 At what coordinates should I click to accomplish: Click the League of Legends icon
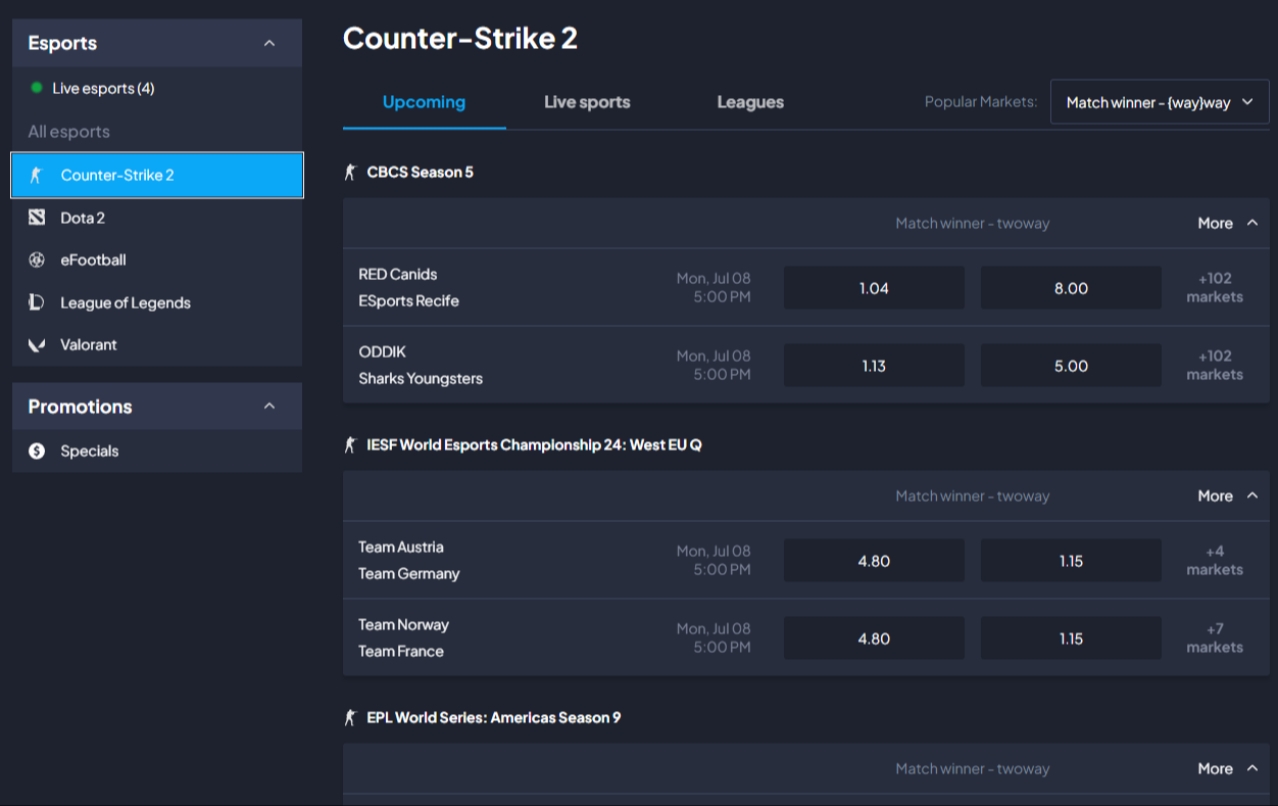point(37,302)
